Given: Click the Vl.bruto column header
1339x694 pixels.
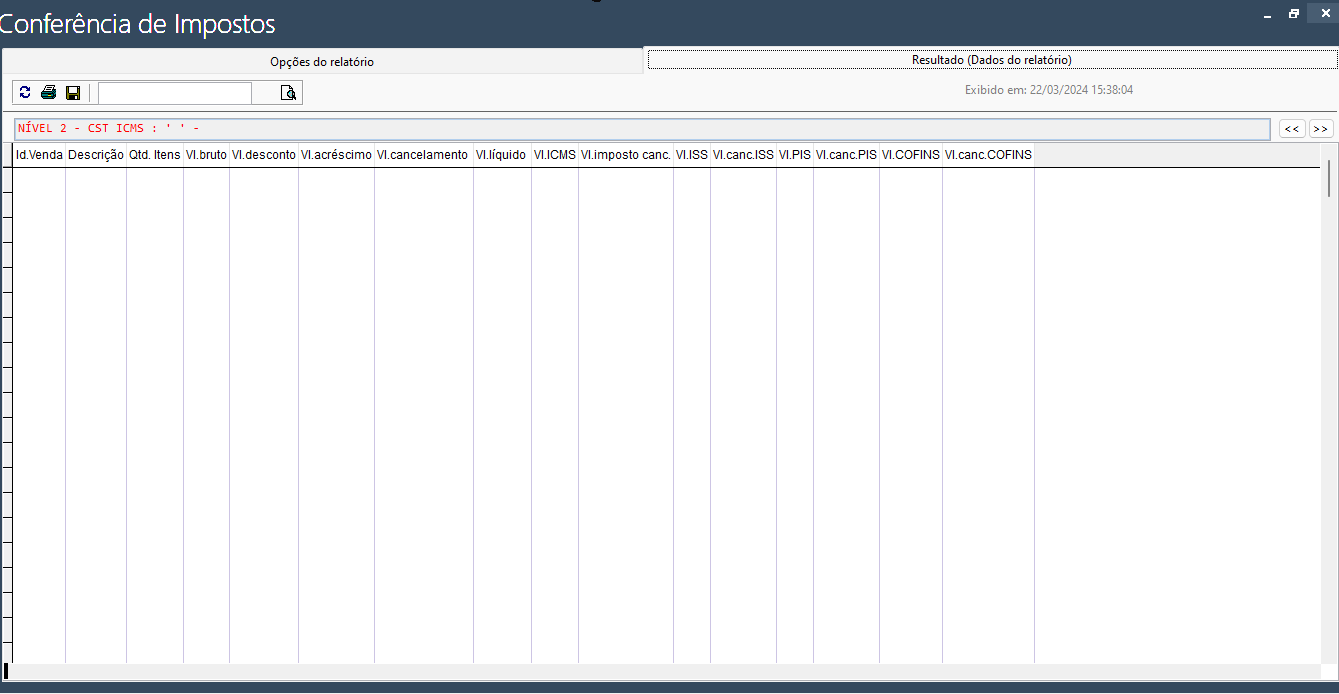Looking at the screenshot, I should pyautogui.click(x=206, y=155).
